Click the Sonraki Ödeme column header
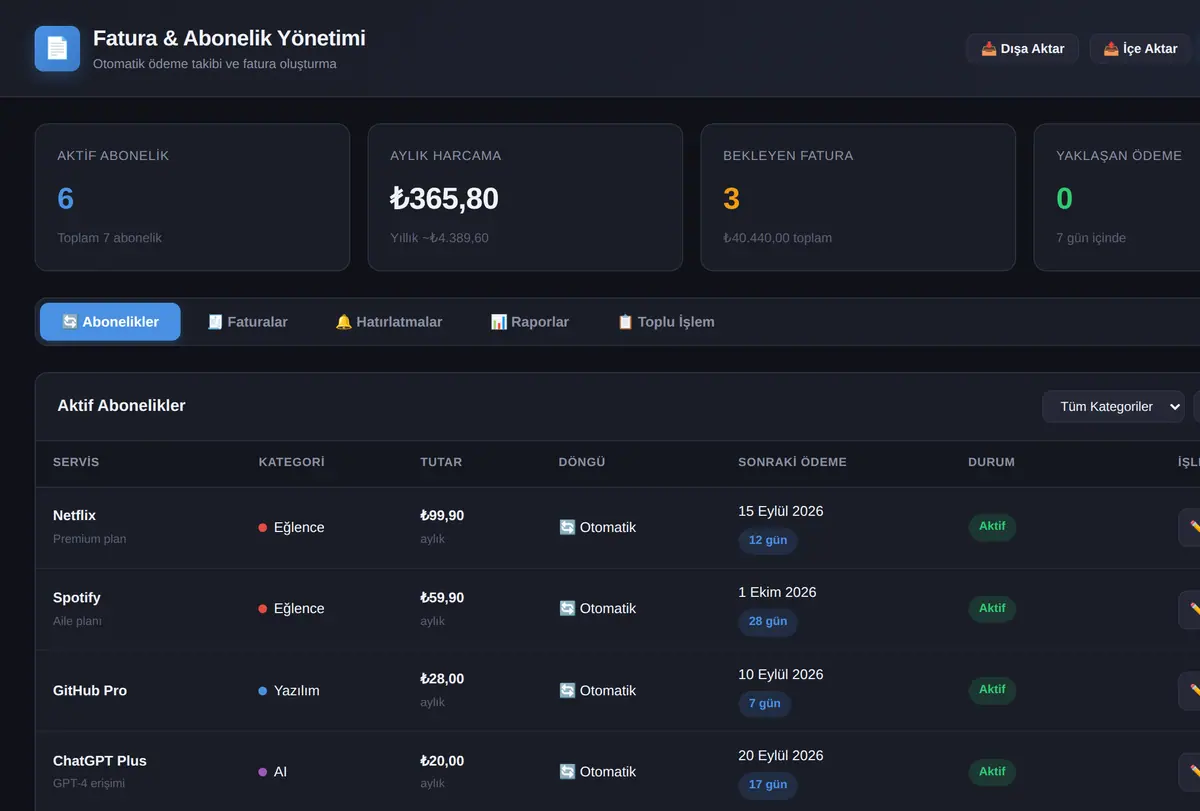The image size is (1200, 811). pos(792,462)
